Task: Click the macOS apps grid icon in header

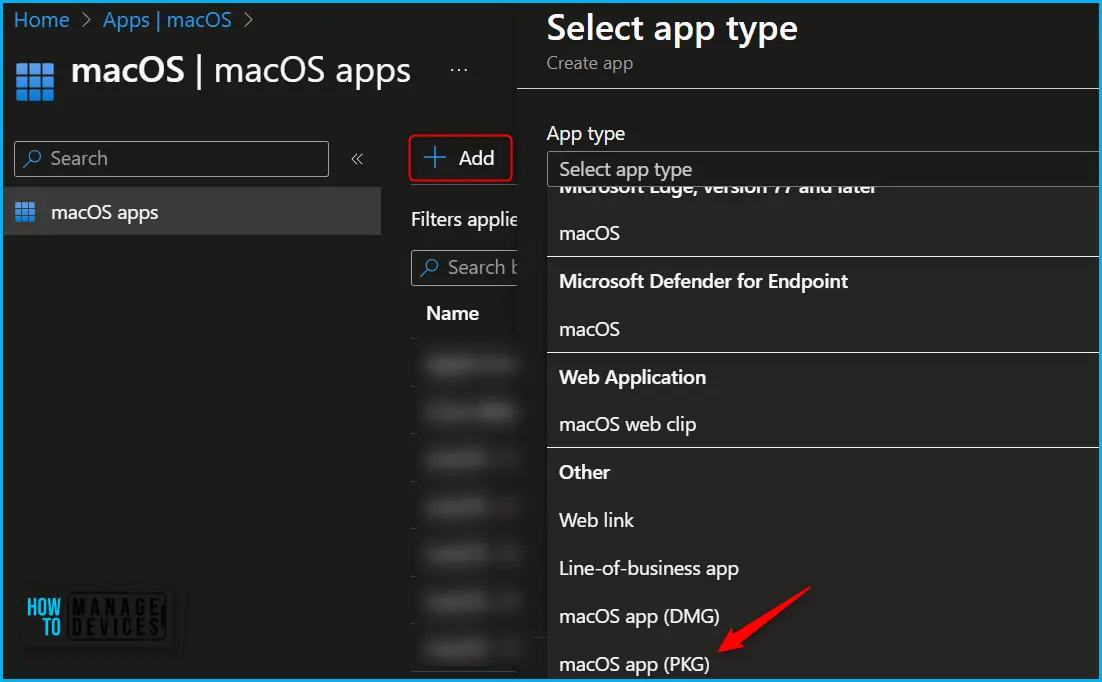Action: (34, 82)
